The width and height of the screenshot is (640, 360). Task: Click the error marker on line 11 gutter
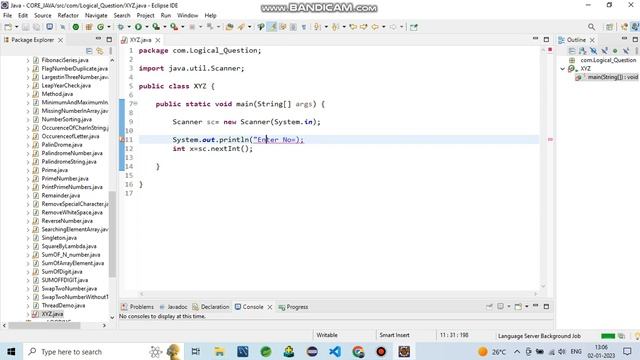coord(122,140)
